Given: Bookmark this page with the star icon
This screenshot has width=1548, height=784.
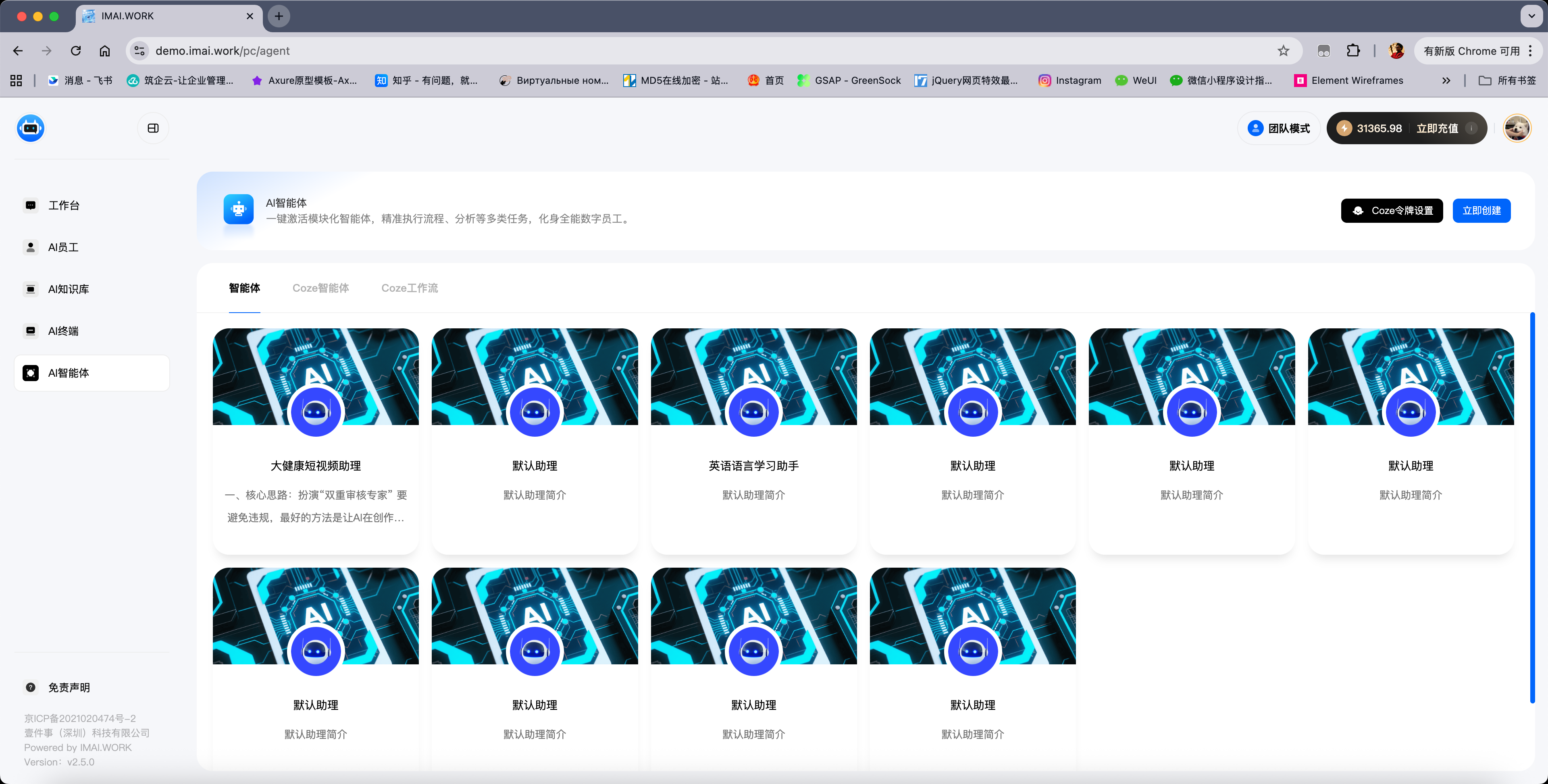Looking at the screenshot, I should 1283,51.
